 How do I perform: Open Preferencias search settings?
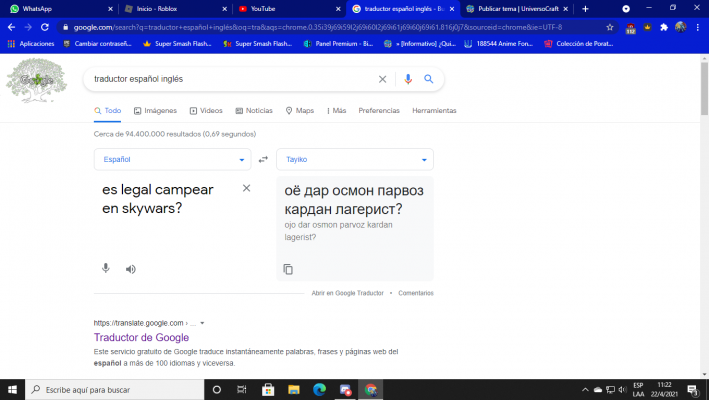379,111
